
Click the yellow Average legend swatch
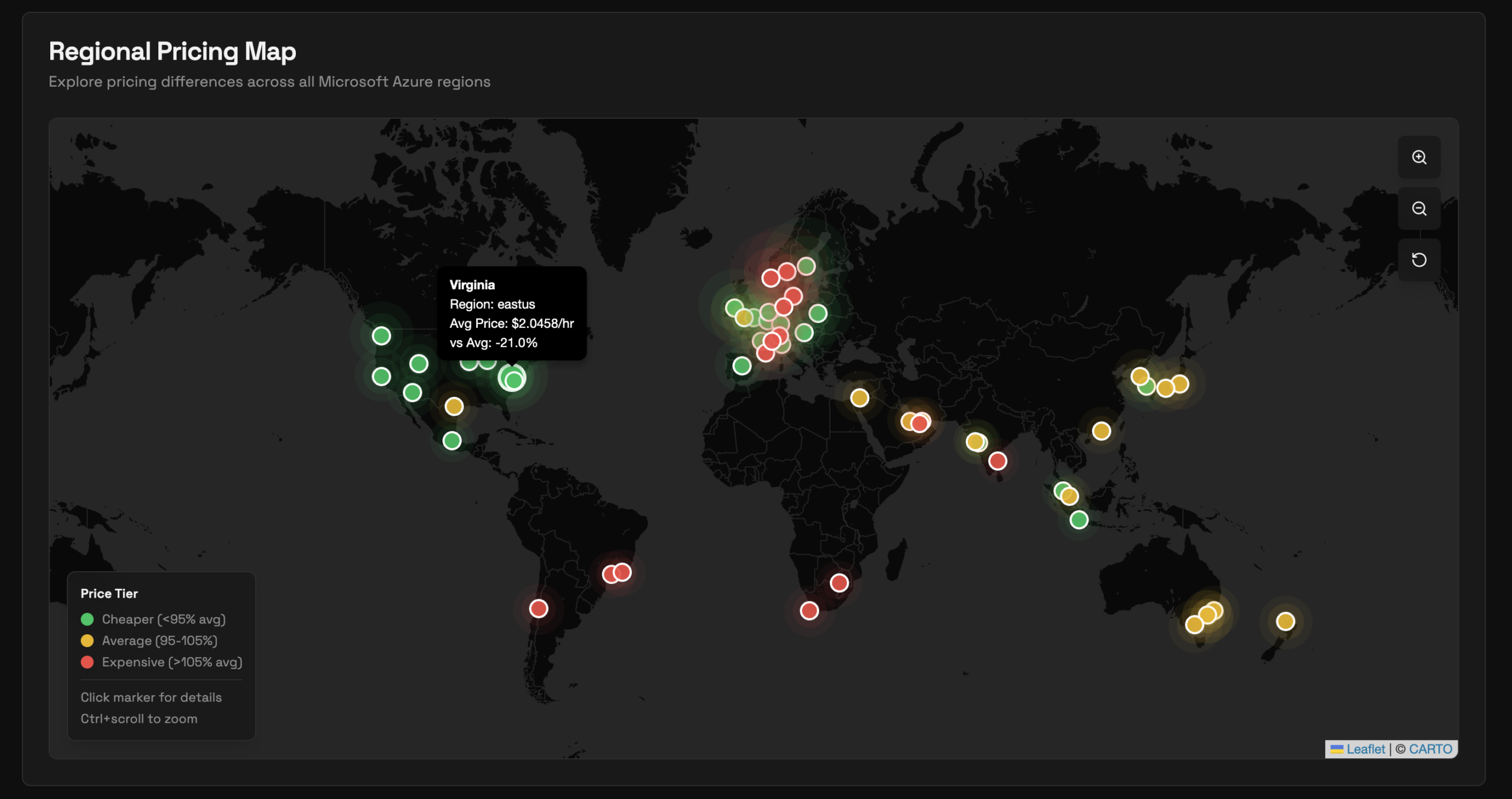tap(87, 641)
